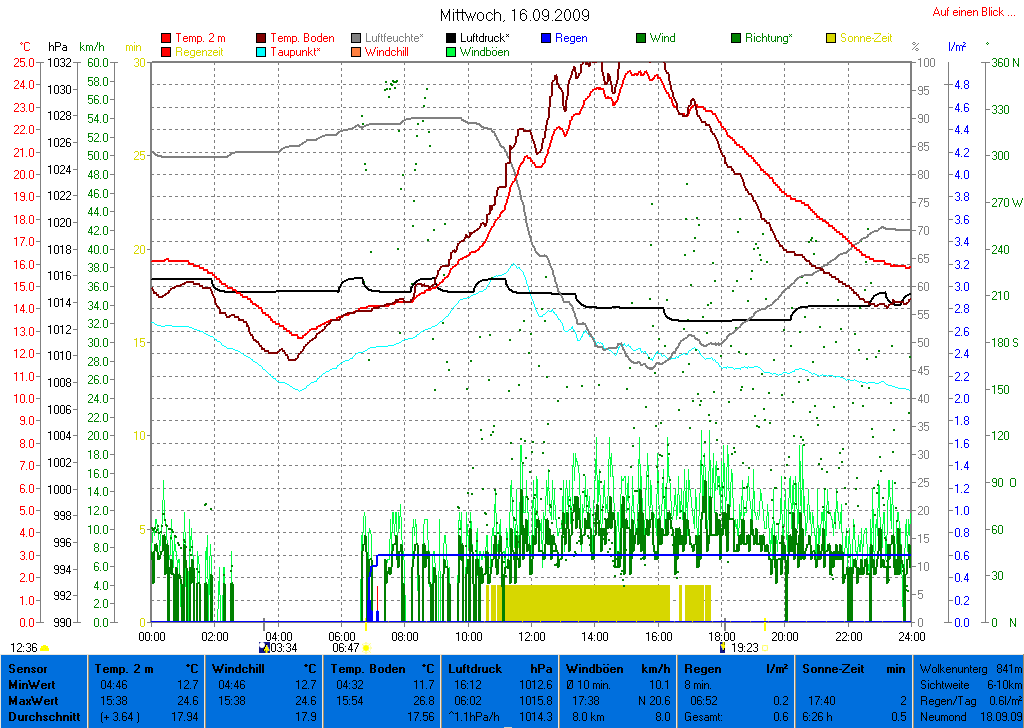Click the black Luftdruck legend square
1024x728 pixels.
point(452,38)
